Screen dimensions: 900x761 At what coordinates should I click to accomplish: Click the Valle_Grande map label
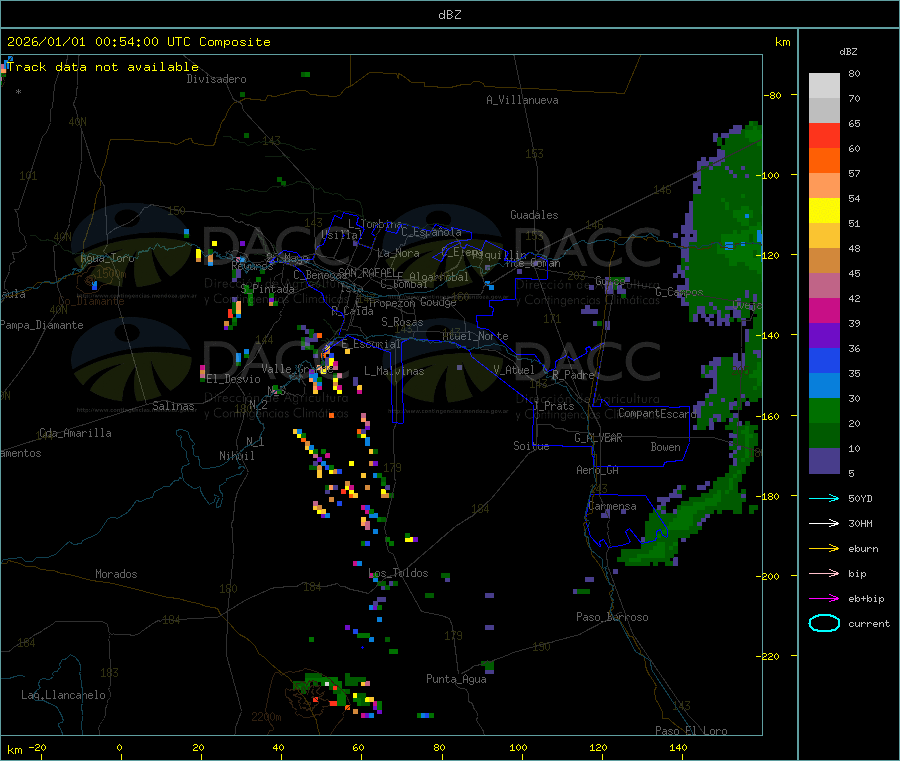297,369
